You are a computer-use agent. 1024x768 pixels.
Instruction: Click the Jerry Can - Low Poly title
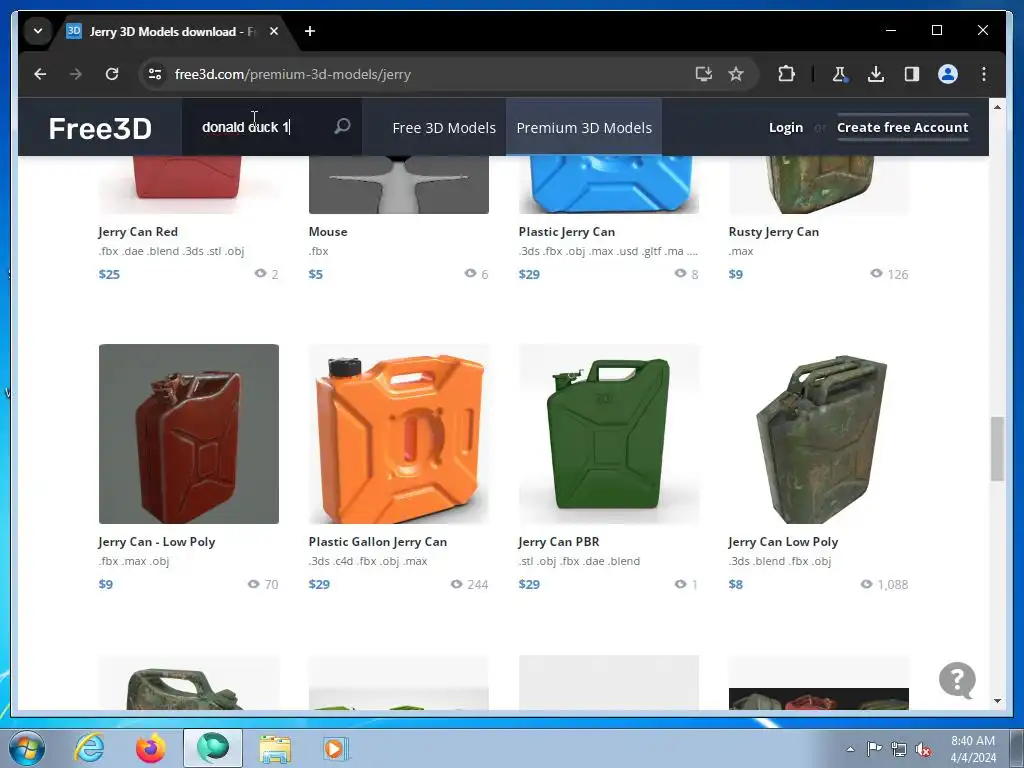tap(157, 541)
